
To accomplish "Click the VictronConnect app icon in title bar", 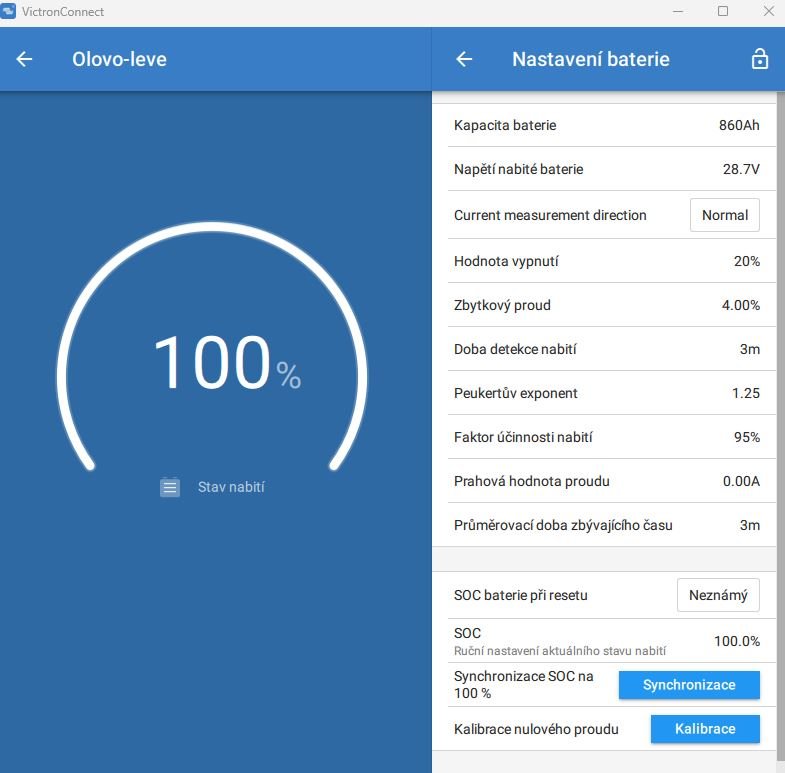I will (x=9, y=12).
